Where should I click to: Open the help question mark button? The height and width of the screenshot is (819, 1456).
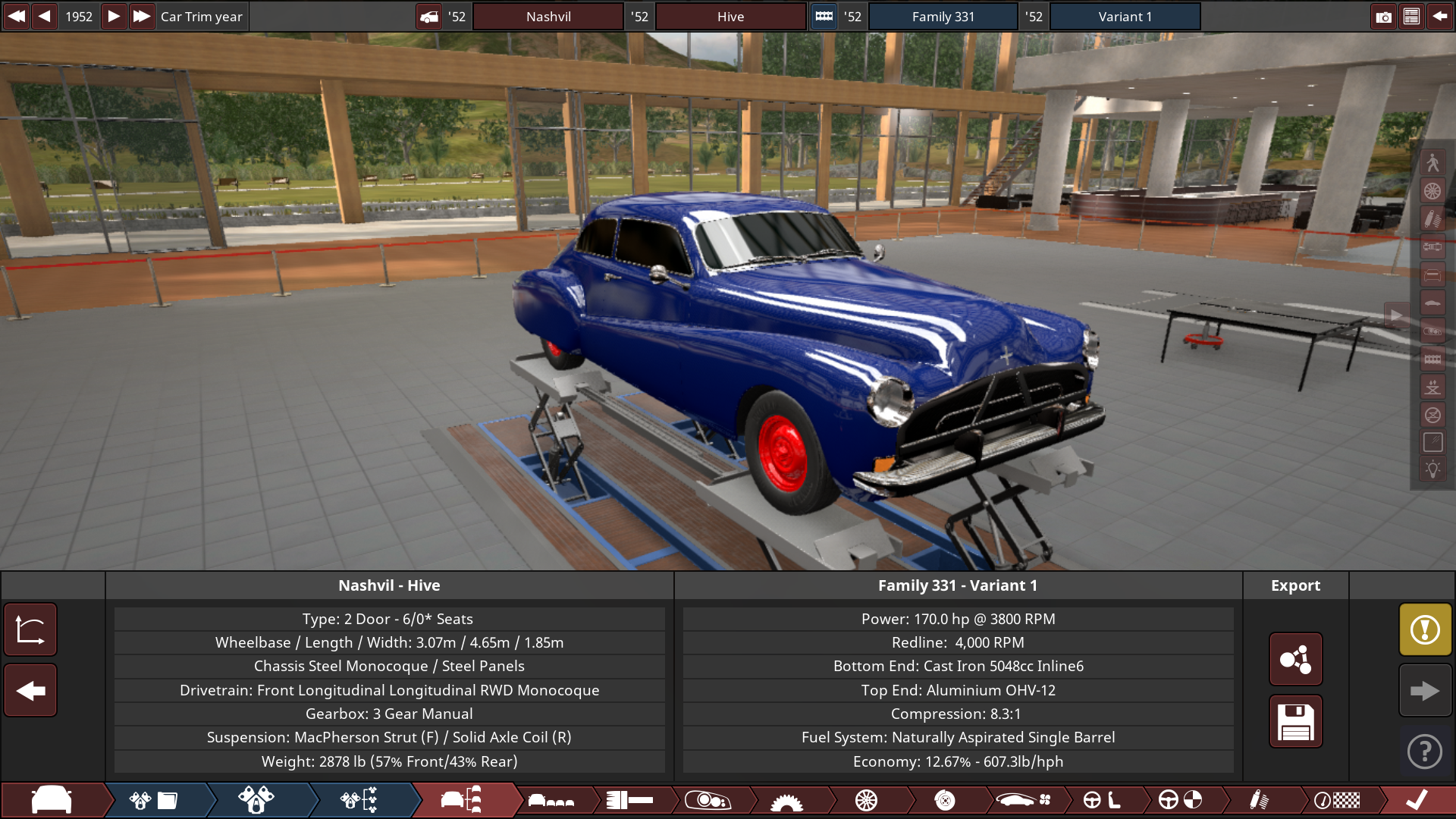[1425, 752]
